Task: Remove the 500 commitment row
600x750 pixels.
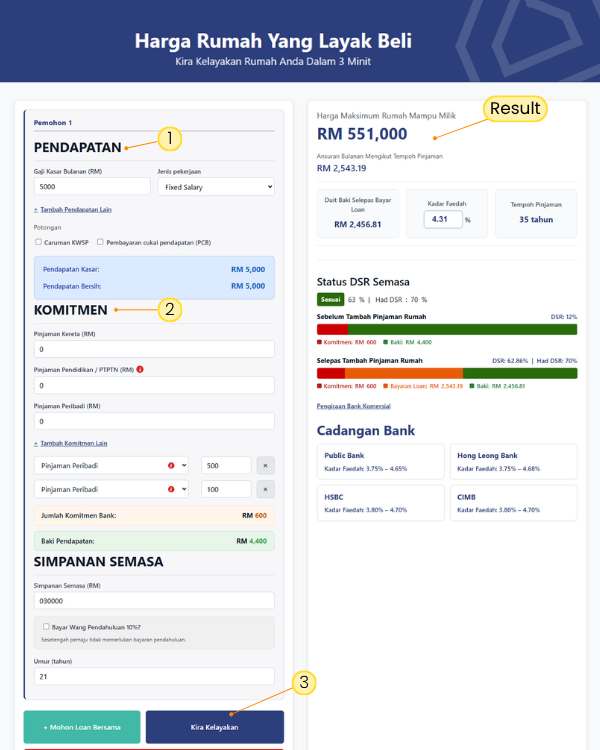Action: (x=265, y=465)
